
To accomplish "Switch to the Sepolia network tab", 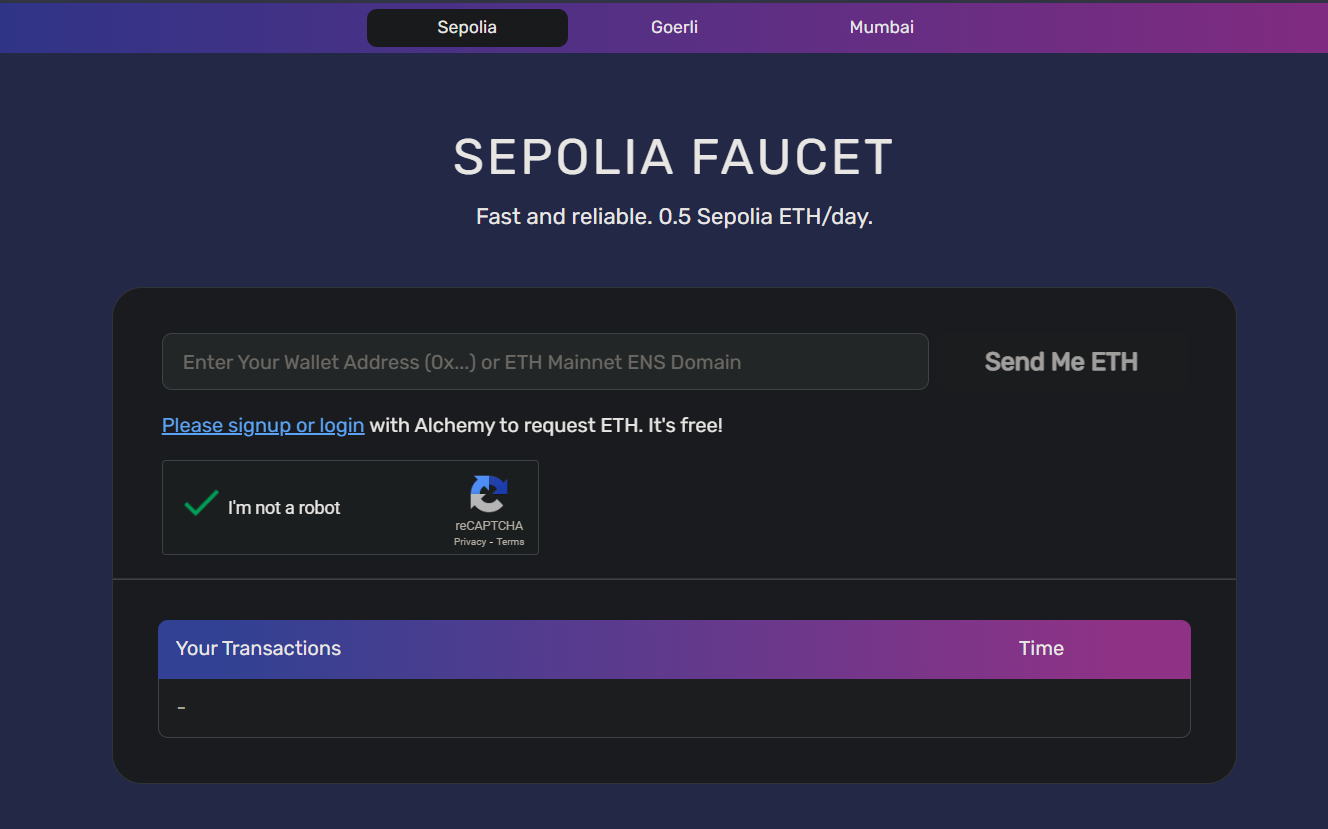I will pos(467,27).
